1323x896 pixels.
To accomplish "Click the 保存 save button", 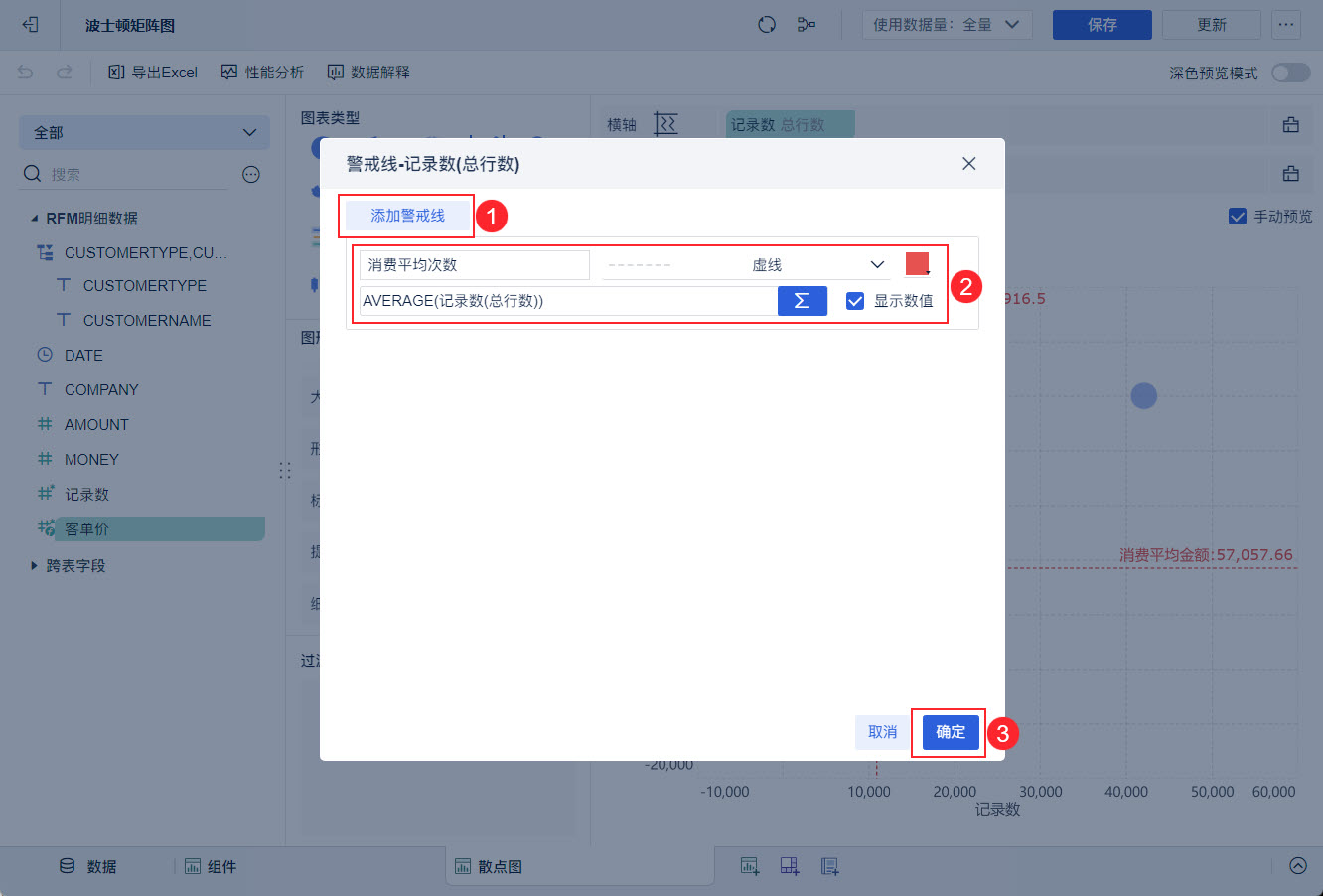I will point(1102,25).
